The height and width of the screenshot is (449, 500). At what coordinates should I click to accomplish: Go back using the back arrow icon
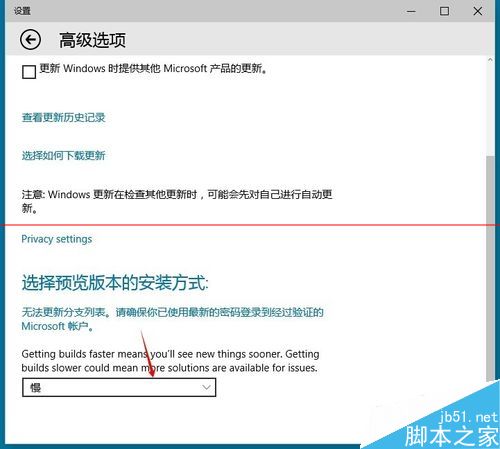(x=30, y=40)
